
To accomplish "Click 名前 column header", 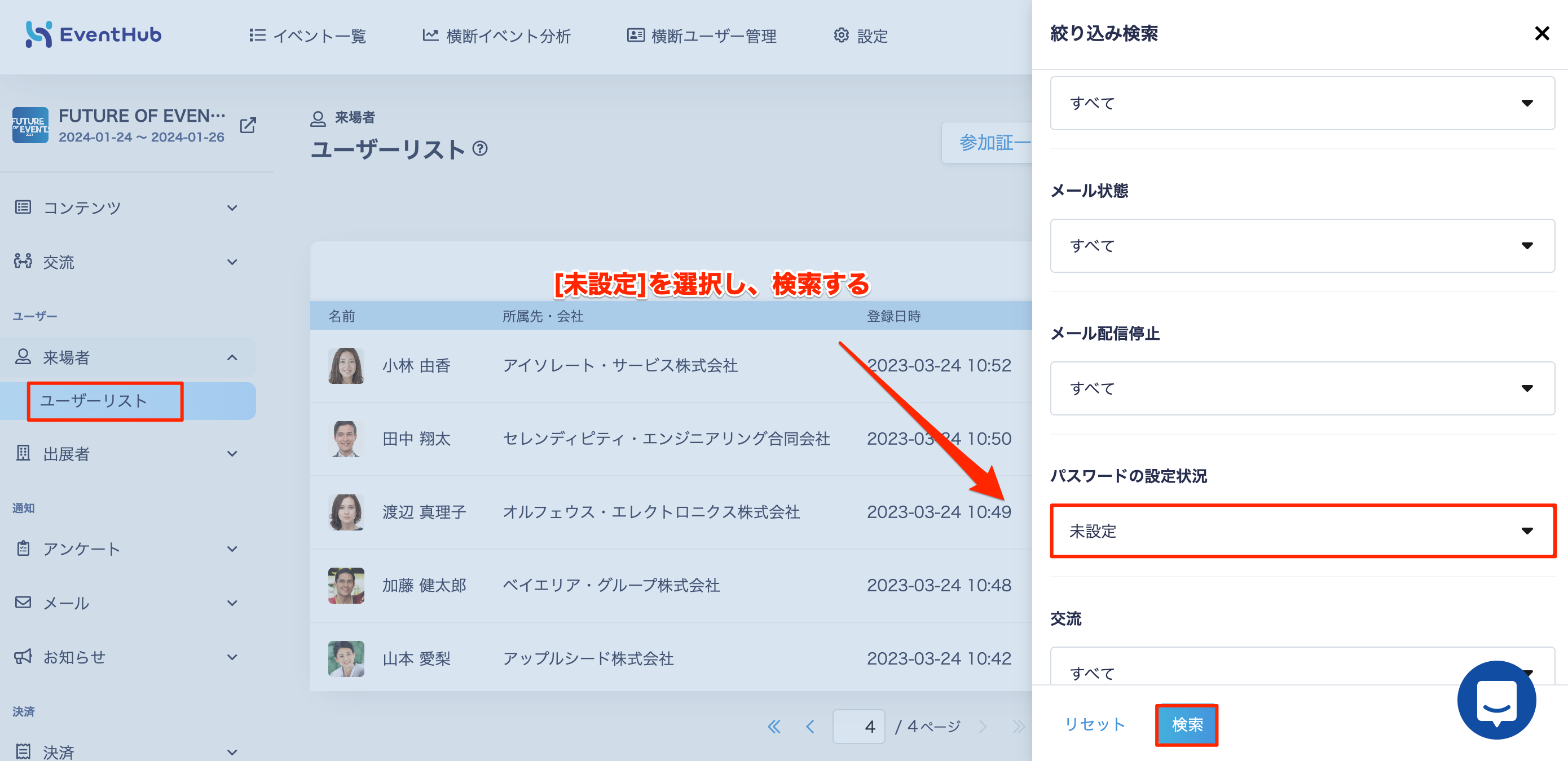I will (341, 316).
